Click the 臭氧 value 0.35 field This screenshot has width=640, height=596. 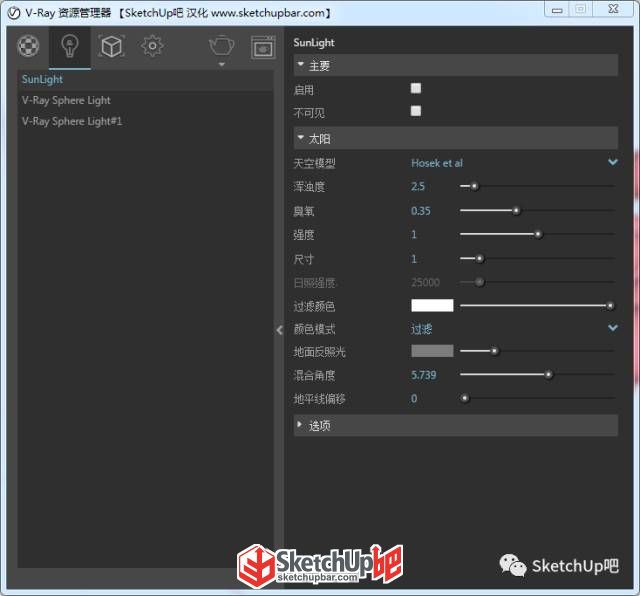click(x=420, y=211)
